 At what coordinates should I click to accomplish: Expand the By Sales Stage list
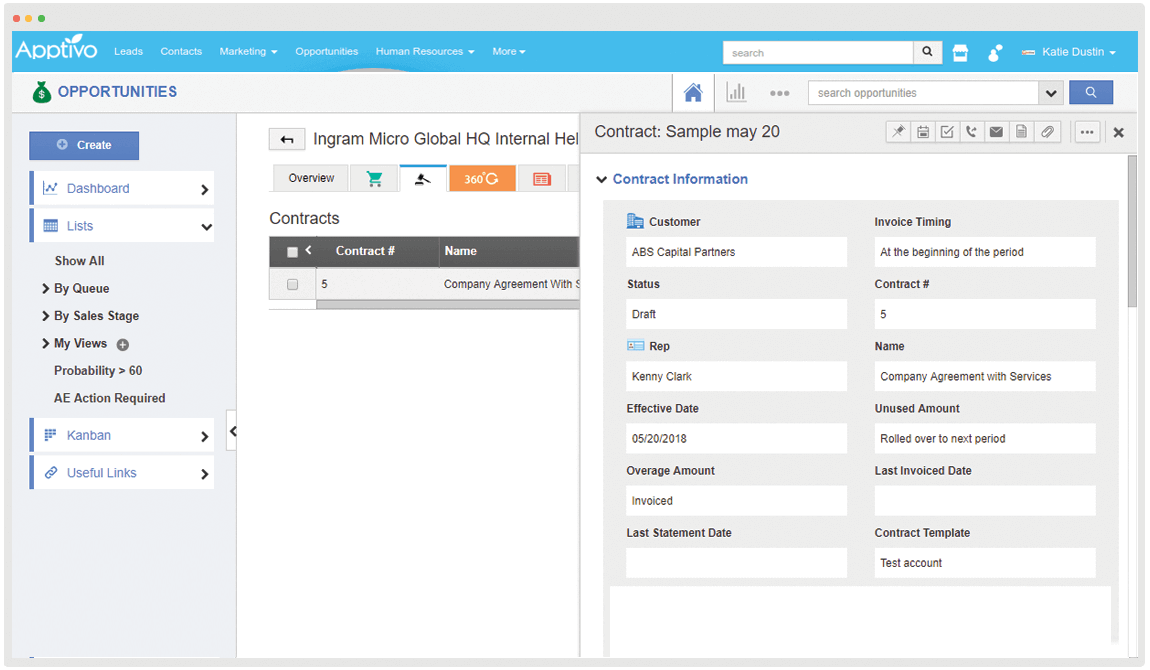click(46, 316)
